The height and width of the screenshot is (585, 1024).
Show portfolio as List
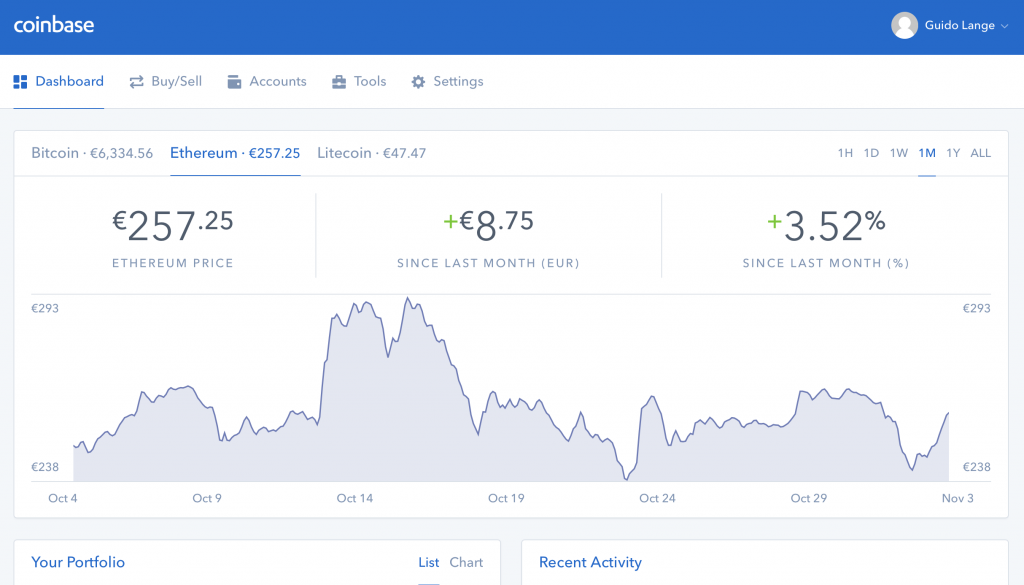point(428,562)
